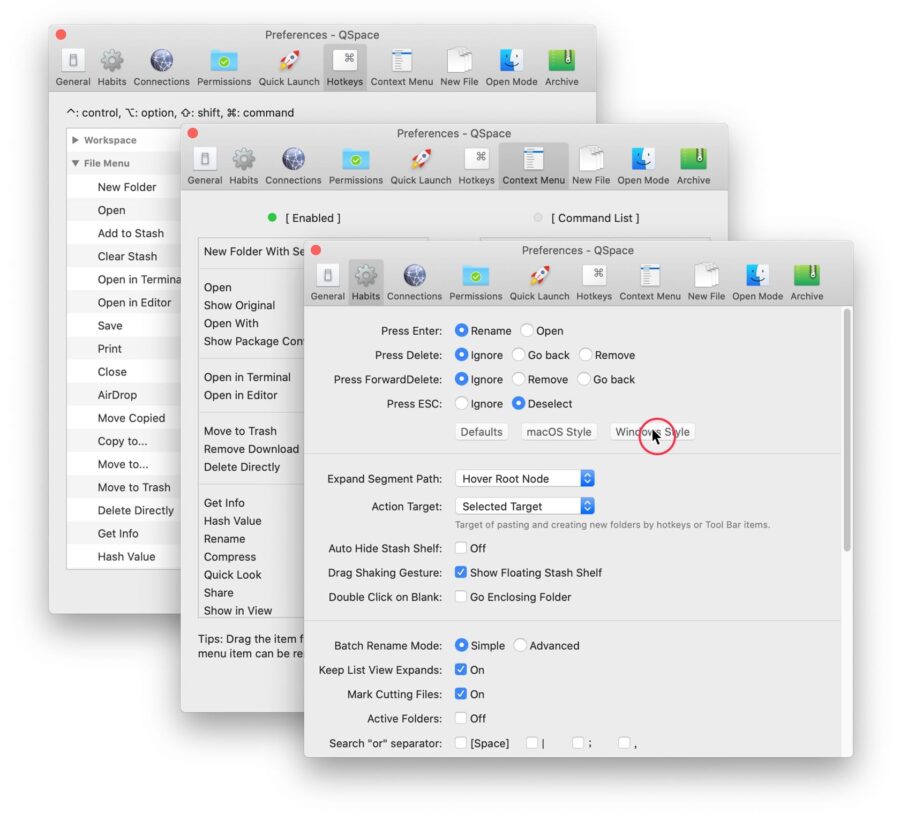The image size is (900, 814).
Task: Collapse the File Menu tree section
Action: [75, 163]
